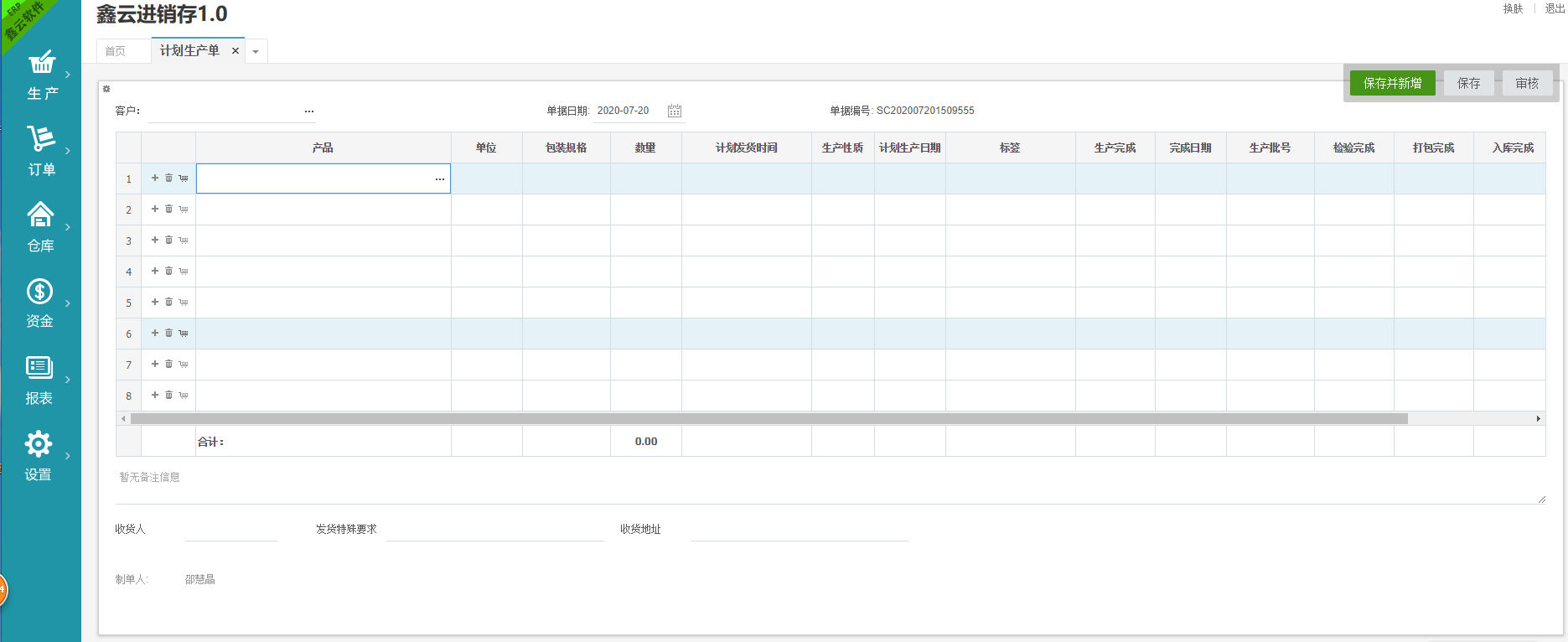Screen dimensions: 1568x642
Task: Delete row 2 with trash icon
Action: (x=168, y=209)
